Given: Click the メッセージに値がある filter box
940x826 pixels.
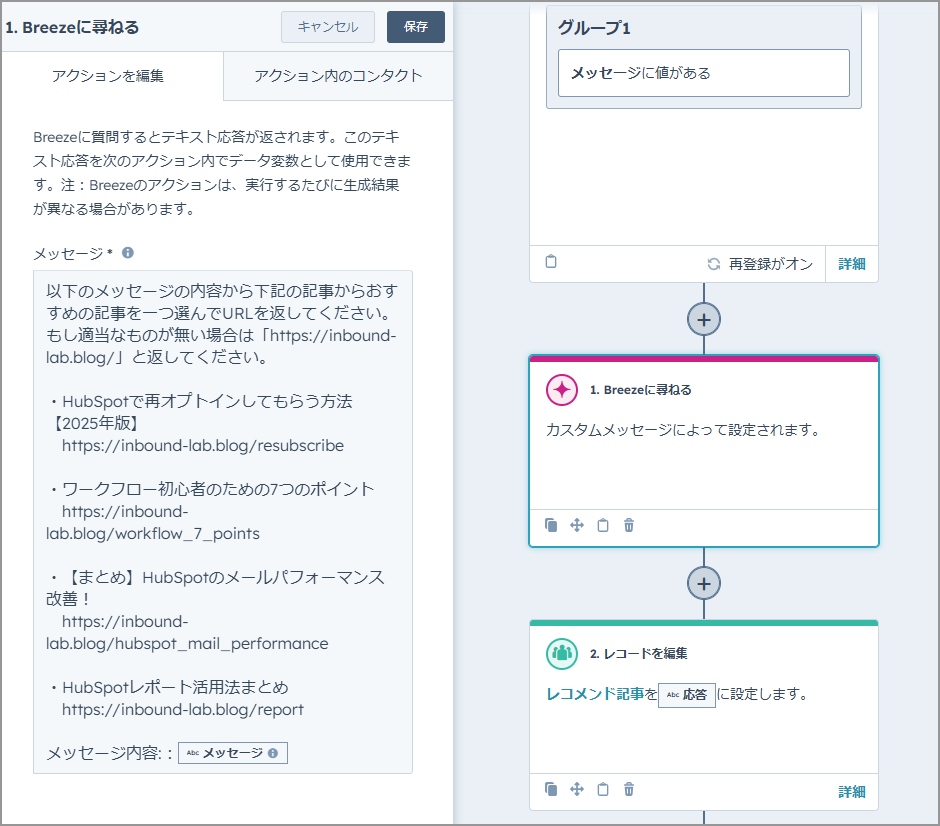Looking at the screenshot, I should pos(703,73).
